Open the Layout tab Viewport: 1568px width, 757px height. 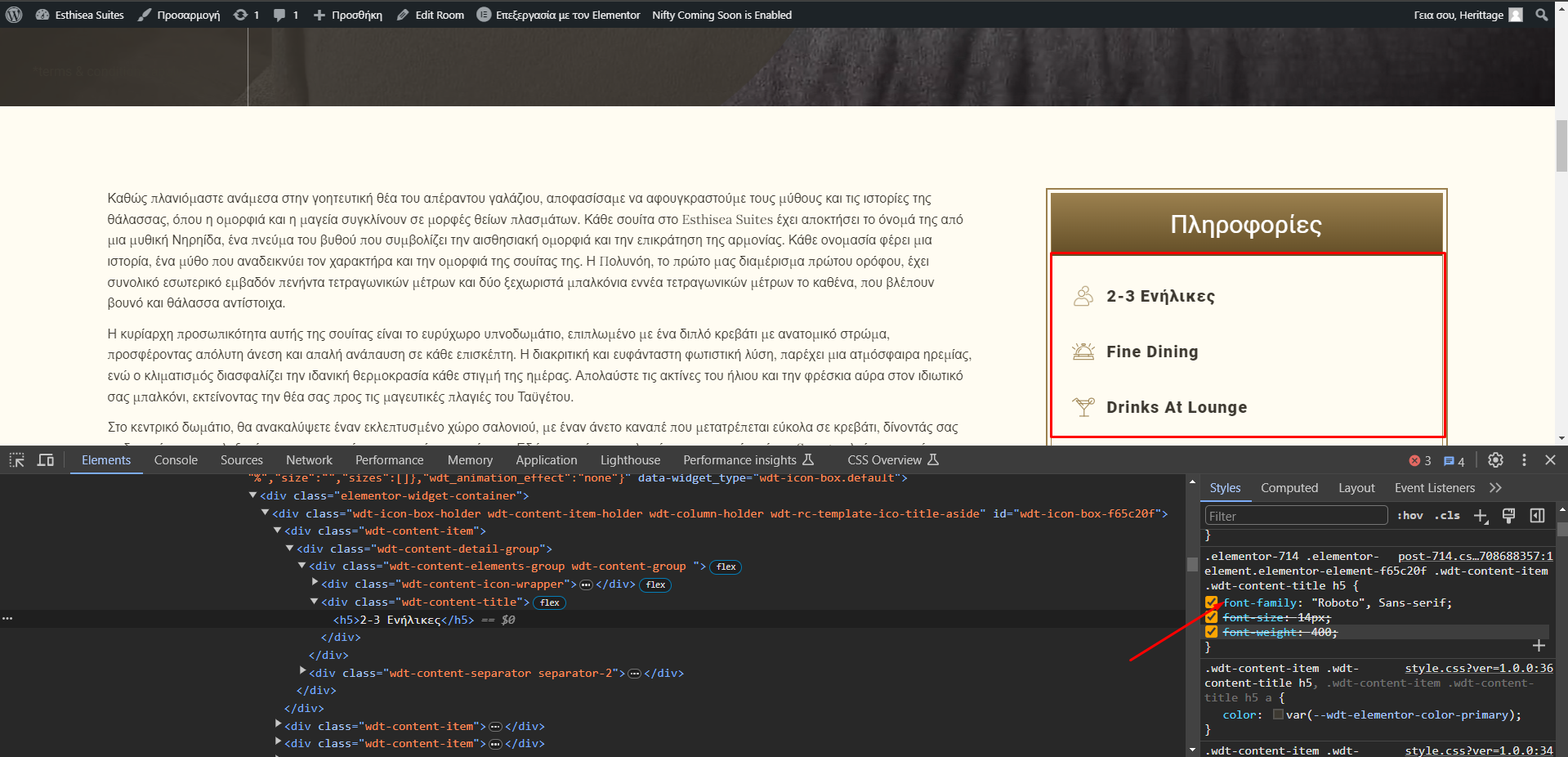click(x=1356, y=488)
